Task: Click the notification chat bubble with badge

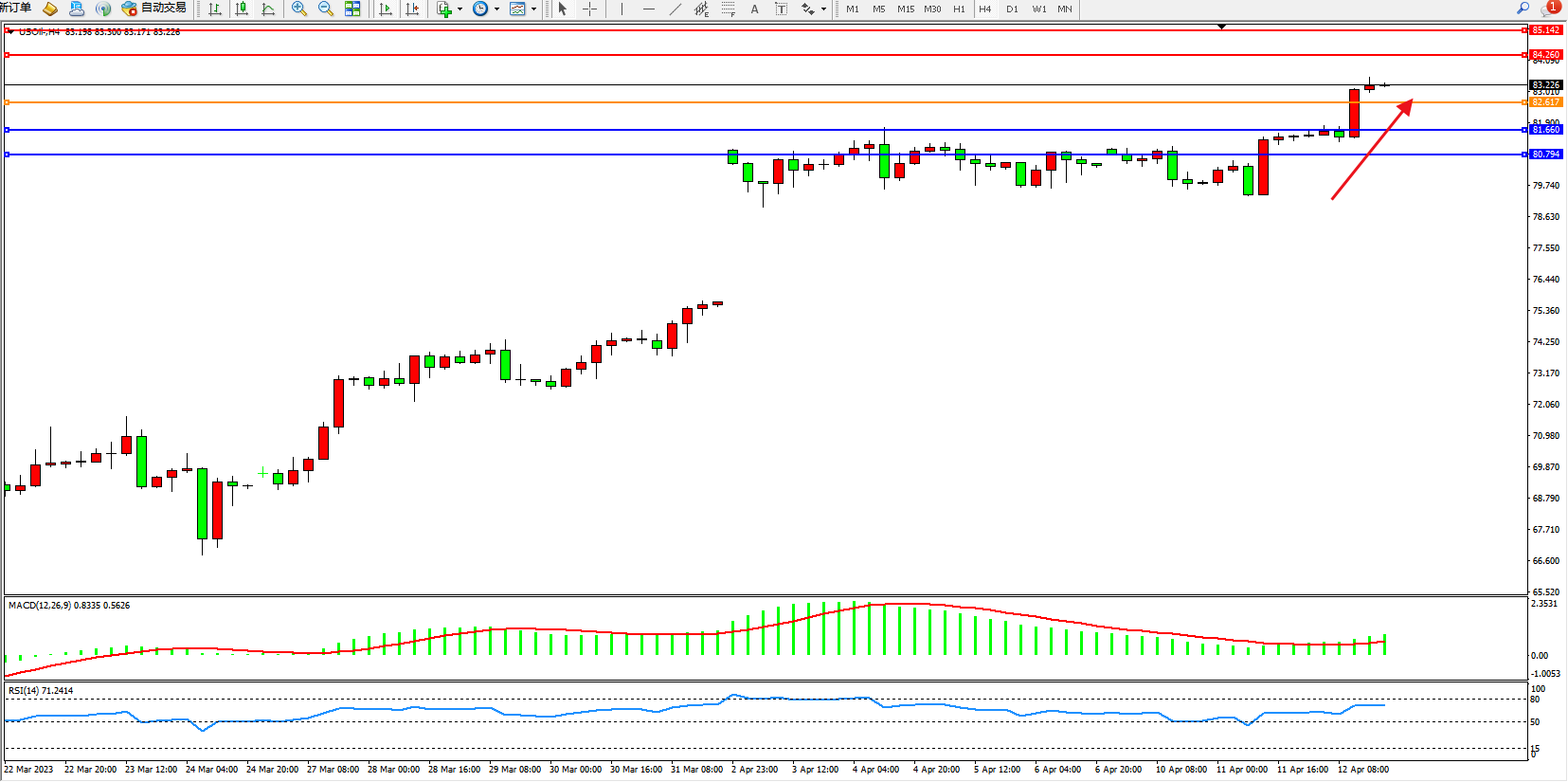Action: [1549, 9]
